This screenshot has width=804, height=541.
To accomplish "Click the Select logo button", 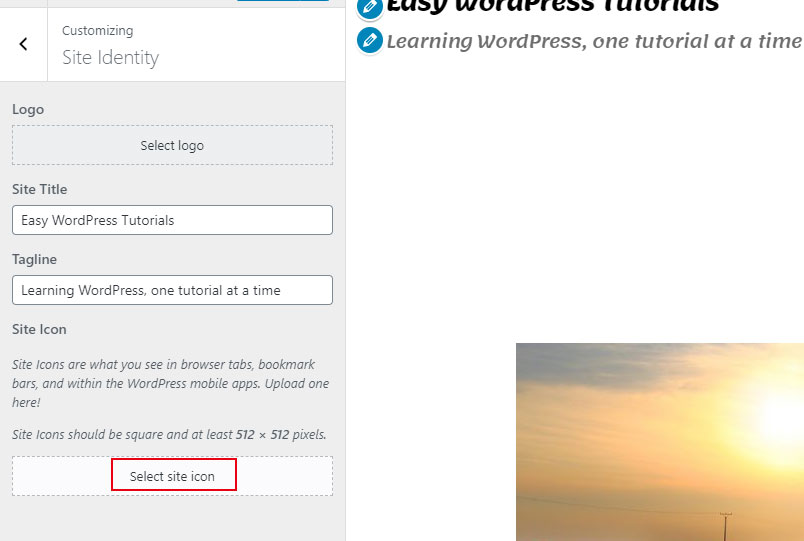I will click(x=172, y=145).
